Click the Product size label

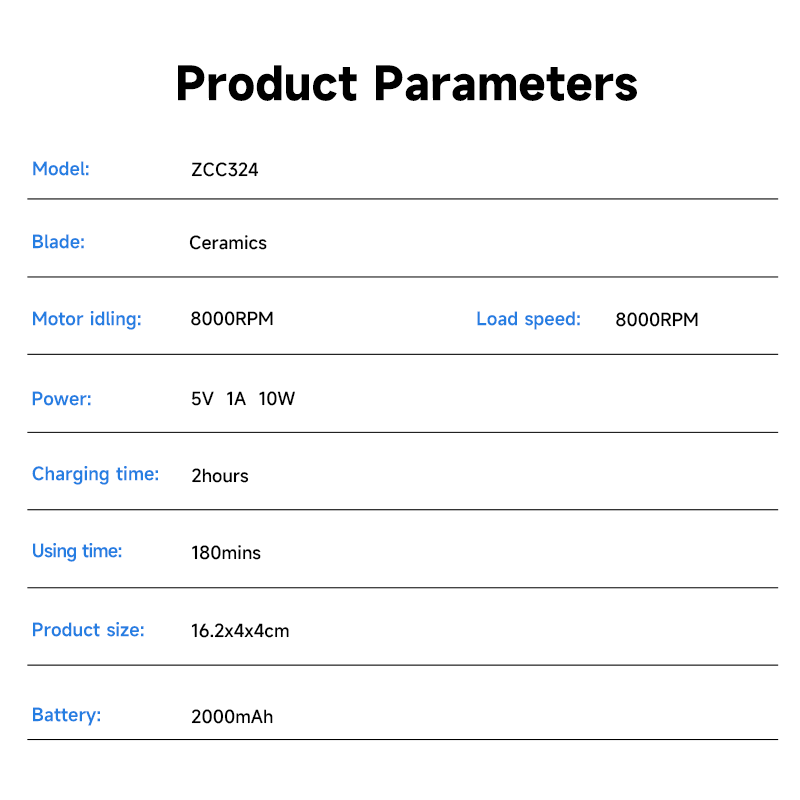click(x=88, y=630)
